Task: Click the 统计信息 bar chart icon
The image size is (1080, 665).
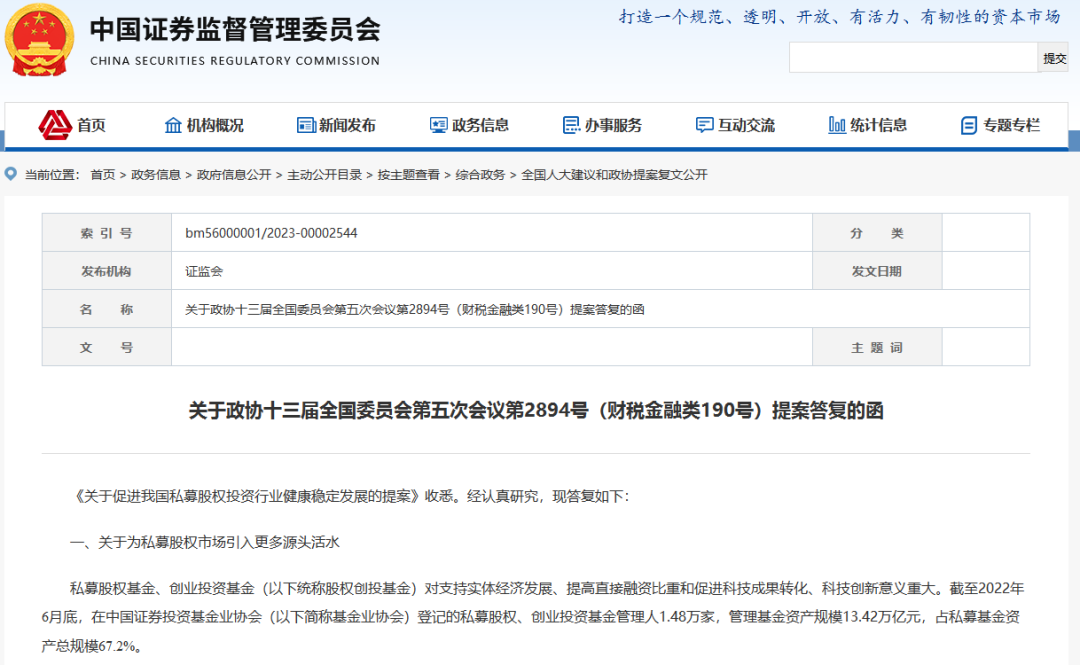Action: (x=837, y=125)
